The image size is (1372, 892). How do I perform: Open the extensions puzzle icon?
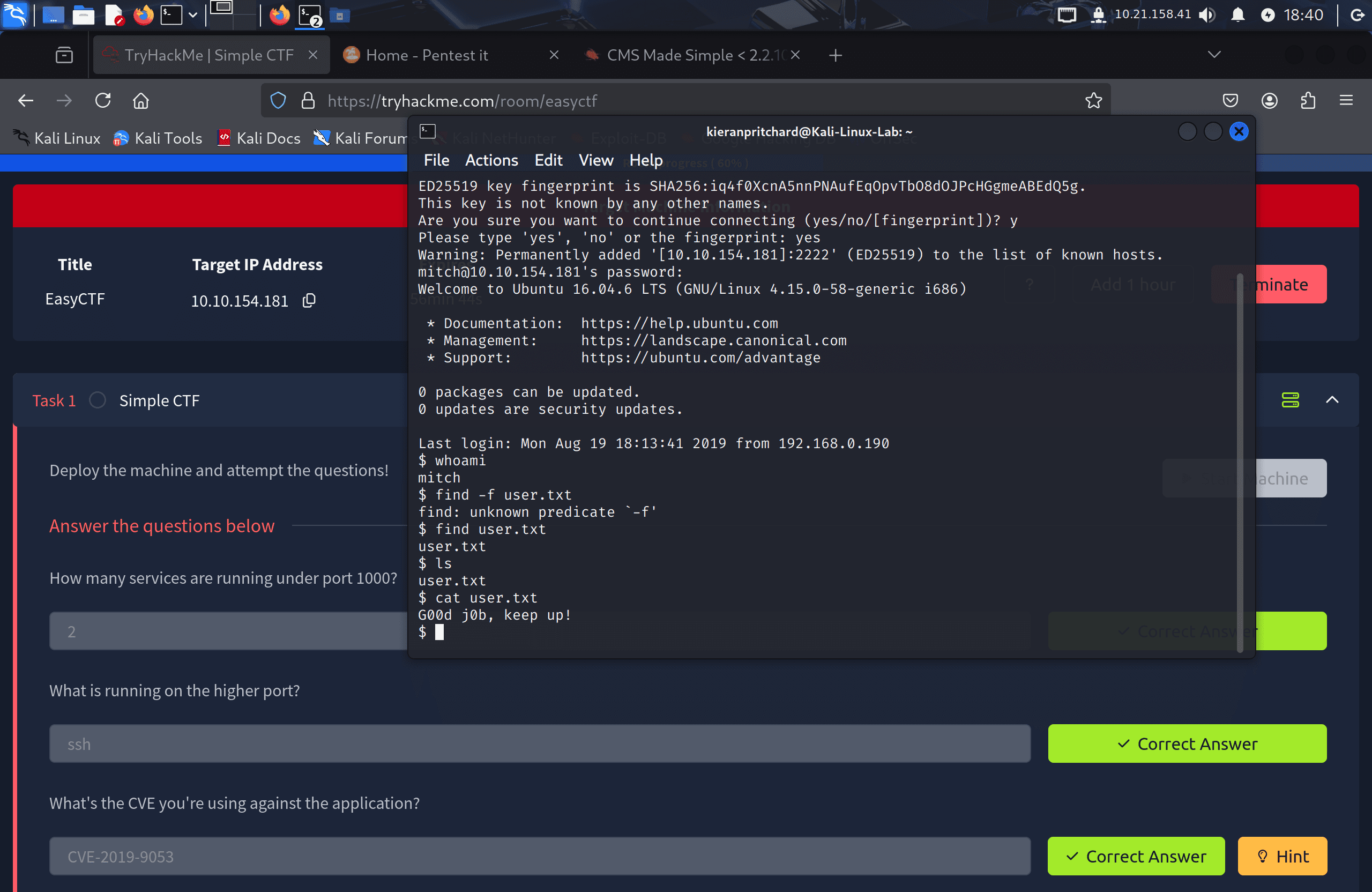point(1308,101)
